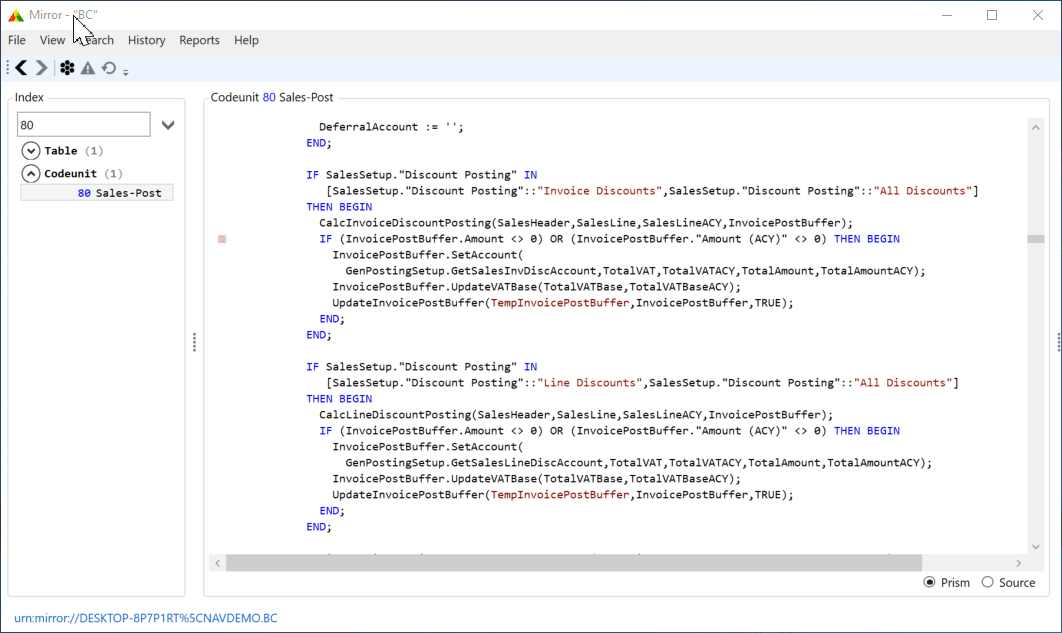Click the DeferralAccount assignment line

[x=391, y=127]
